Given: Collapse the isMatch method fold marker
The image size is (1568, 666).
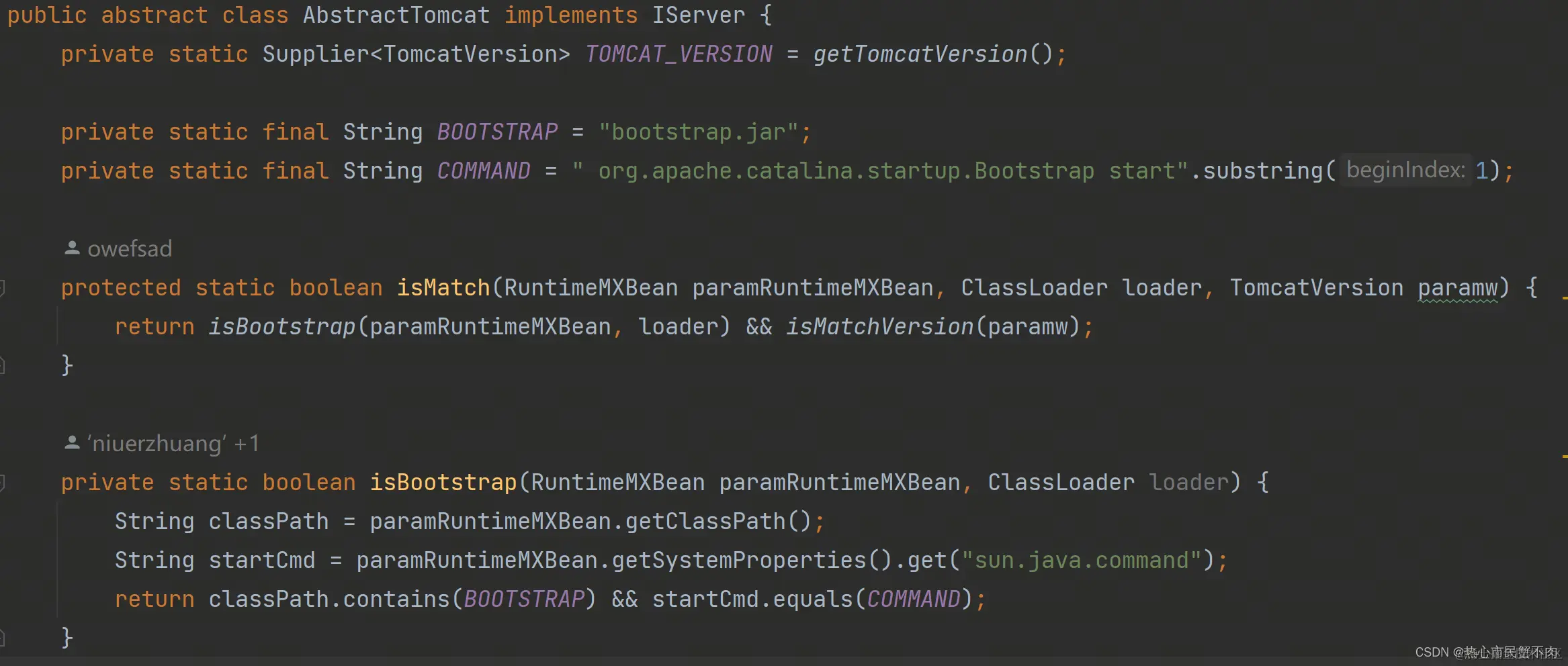Looking at the screenshot, I should (3, 288).
